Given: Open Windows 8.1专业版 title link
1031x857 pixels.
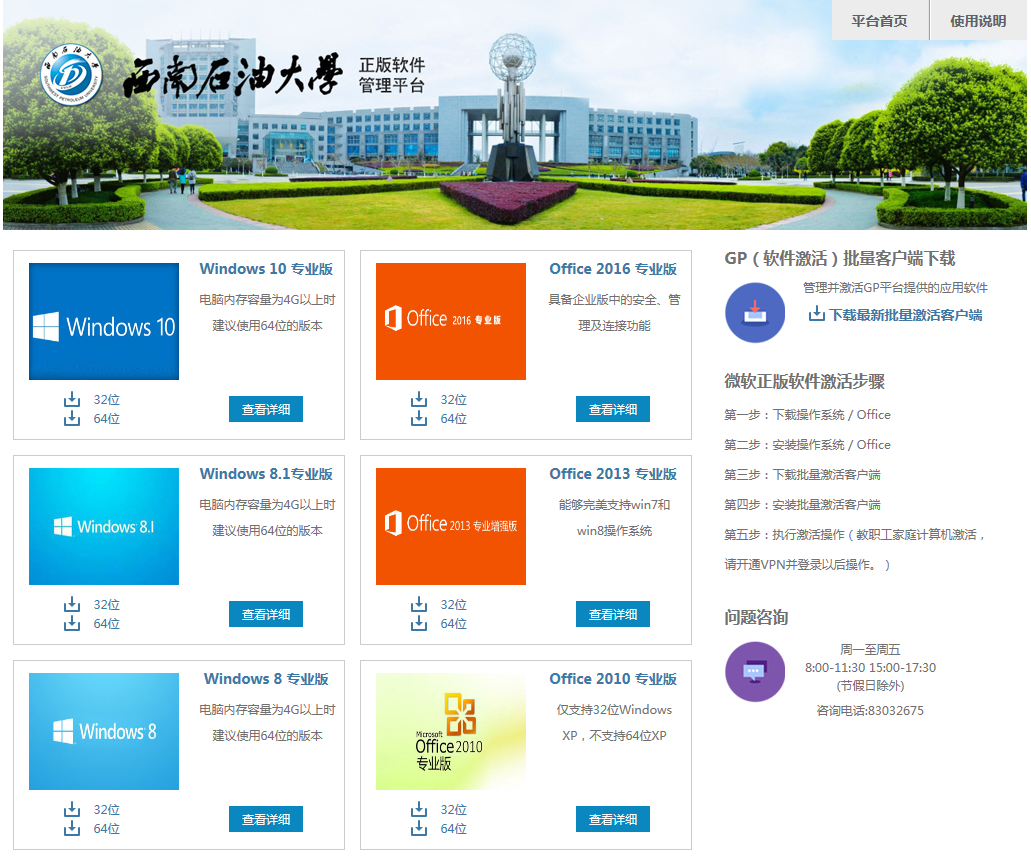Looking at the screenshot, I should [266, 474].
